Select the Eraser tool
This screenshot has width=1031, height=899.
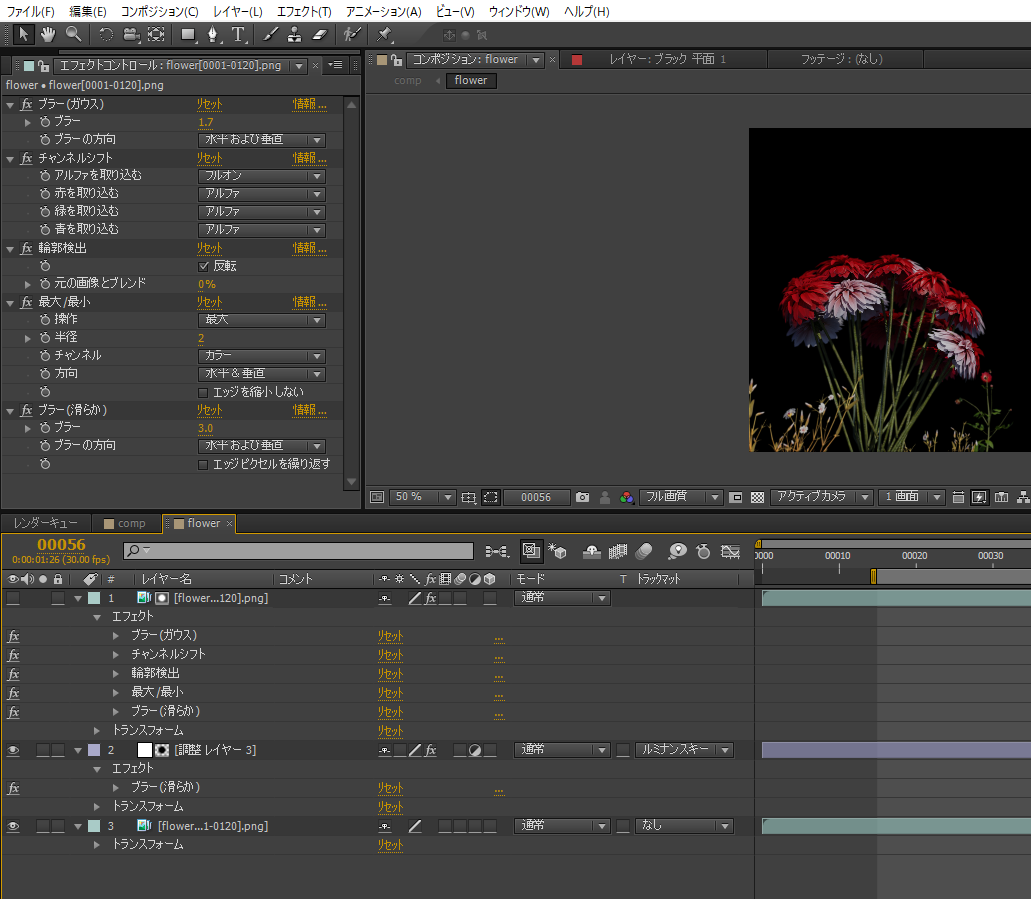tap(320, 34)
